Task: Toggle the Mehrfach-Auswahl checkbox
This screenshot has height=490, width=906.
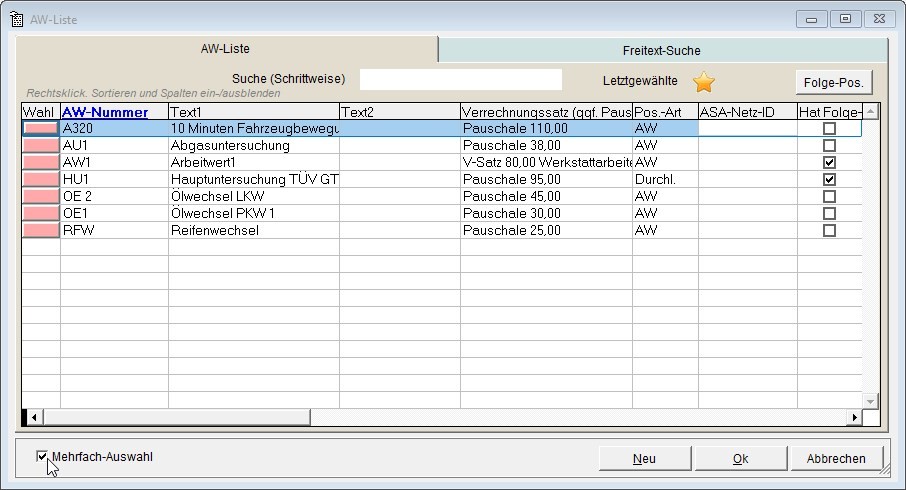Action: pyautogui.click(x=42, y=456)
